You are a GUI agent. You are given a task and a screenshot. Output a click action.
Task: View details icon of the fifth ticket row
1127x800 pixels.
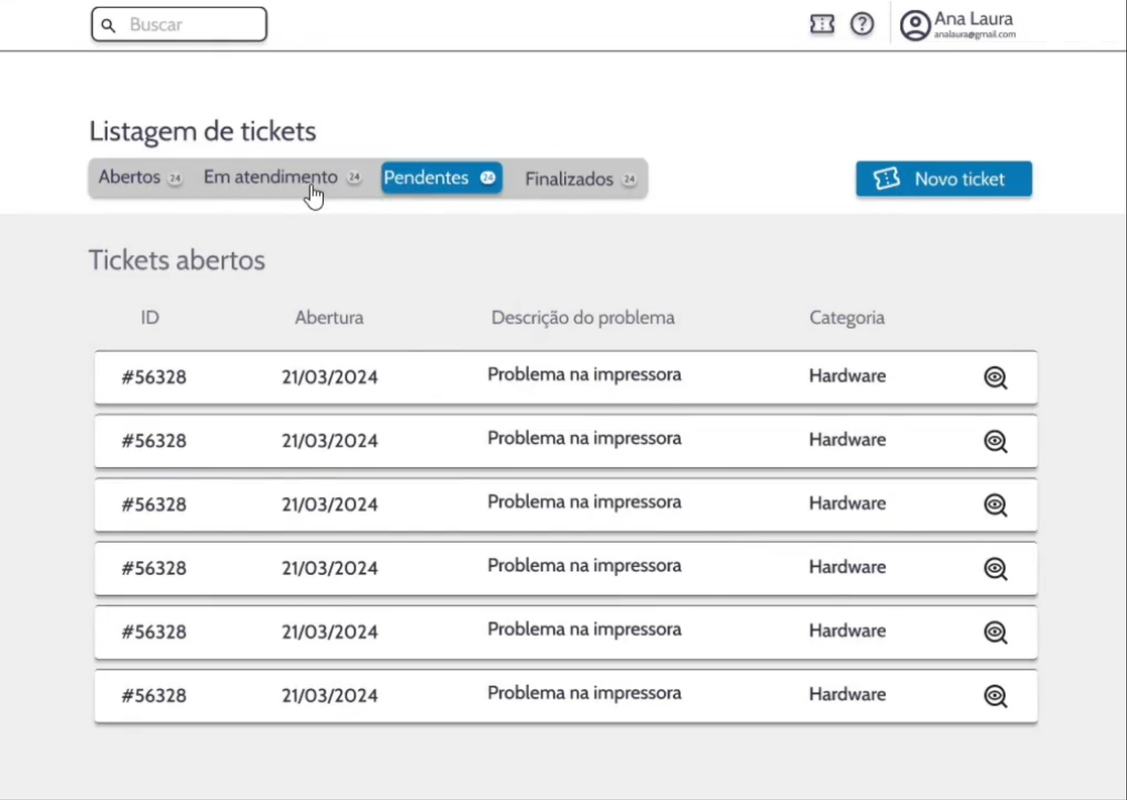[x=995, y=632]
